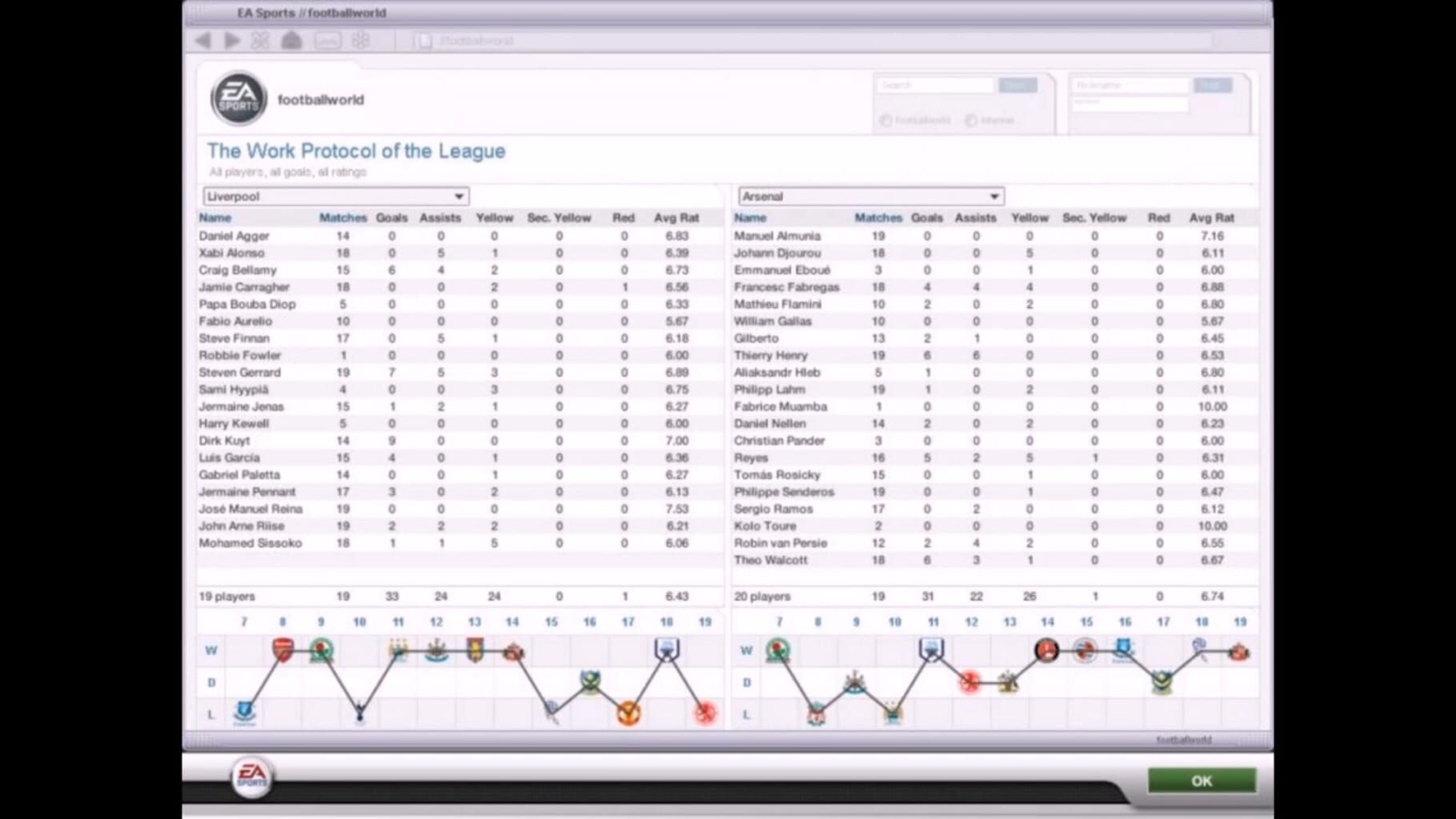Click the Arsenal badge in Liverpool's form chart
The image size is (1456, 819).
282,649
